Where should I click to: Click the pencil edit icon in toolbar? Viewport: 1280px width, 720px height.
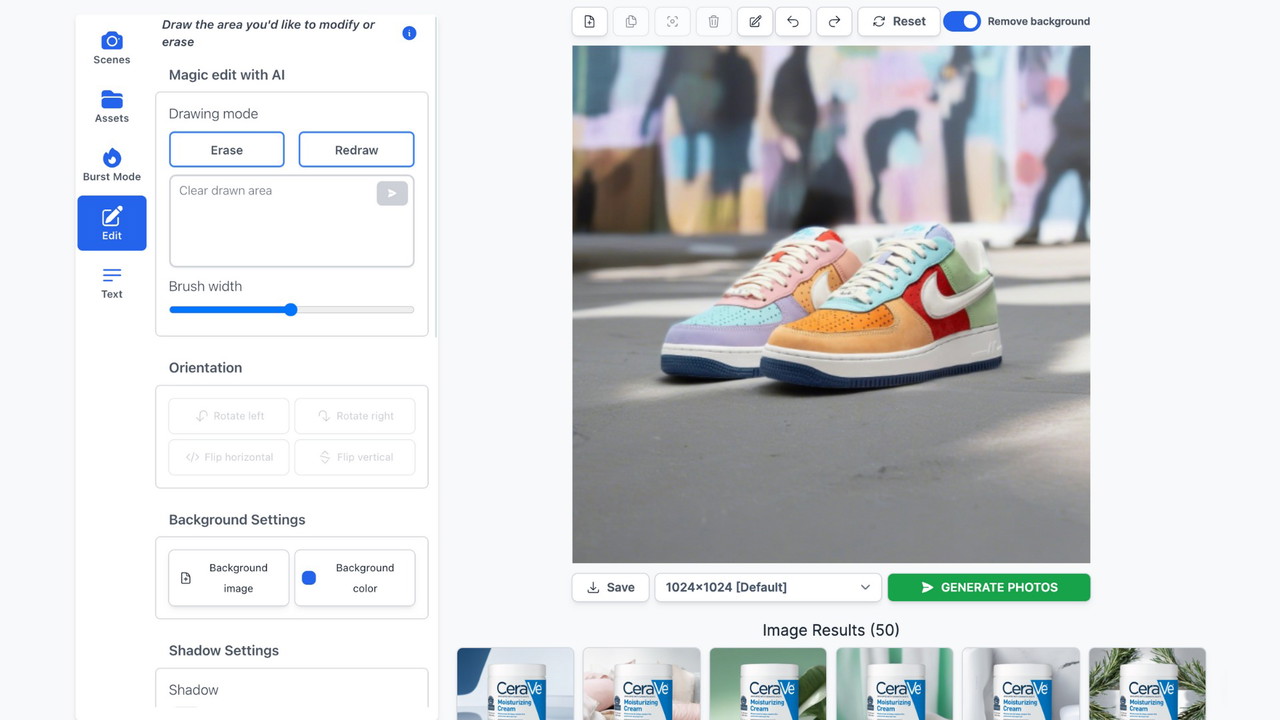[x=755, y=21]
